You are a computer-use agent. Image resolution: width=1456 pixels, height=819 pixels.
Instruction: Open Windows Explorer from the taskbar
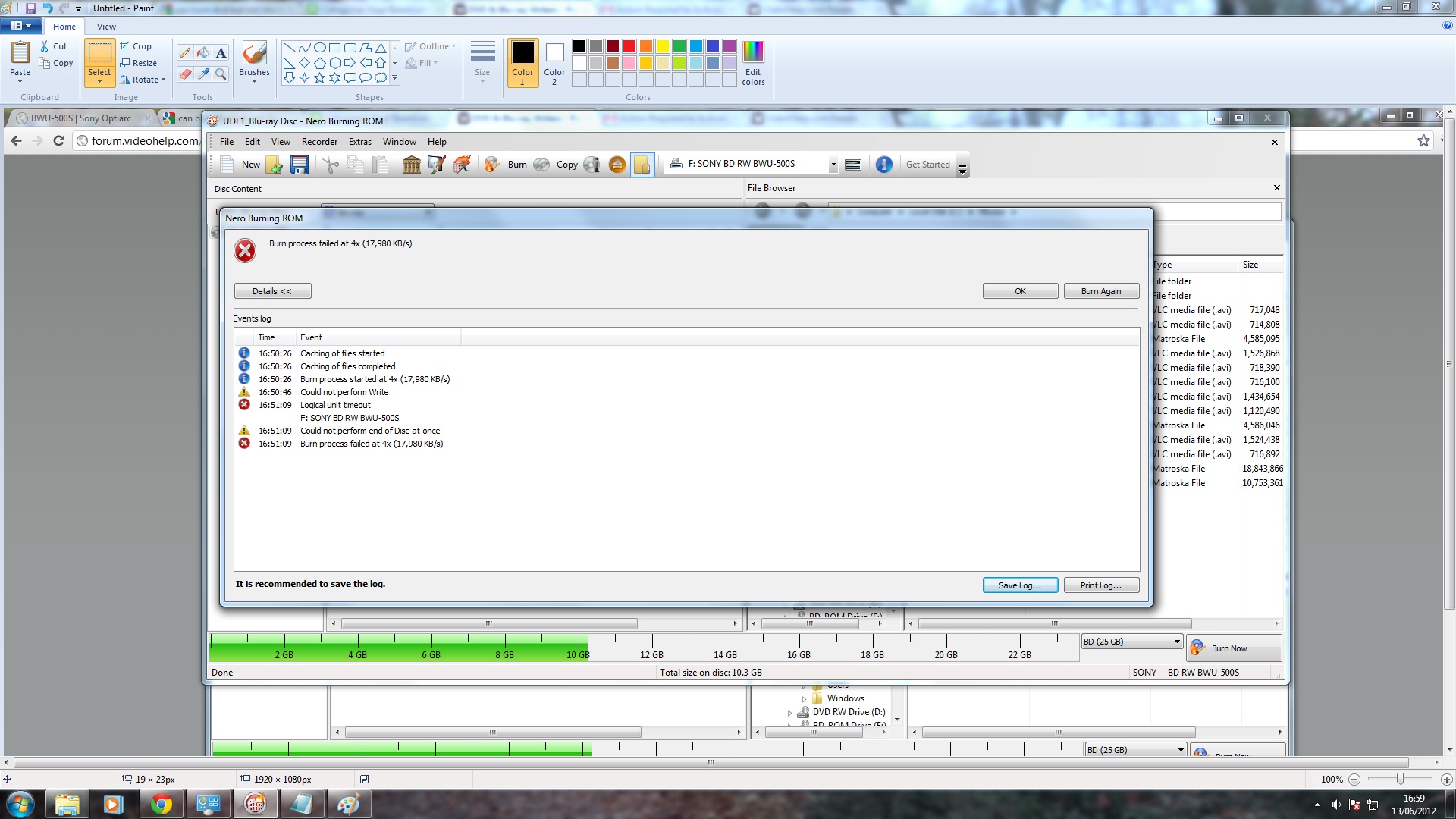67,804
